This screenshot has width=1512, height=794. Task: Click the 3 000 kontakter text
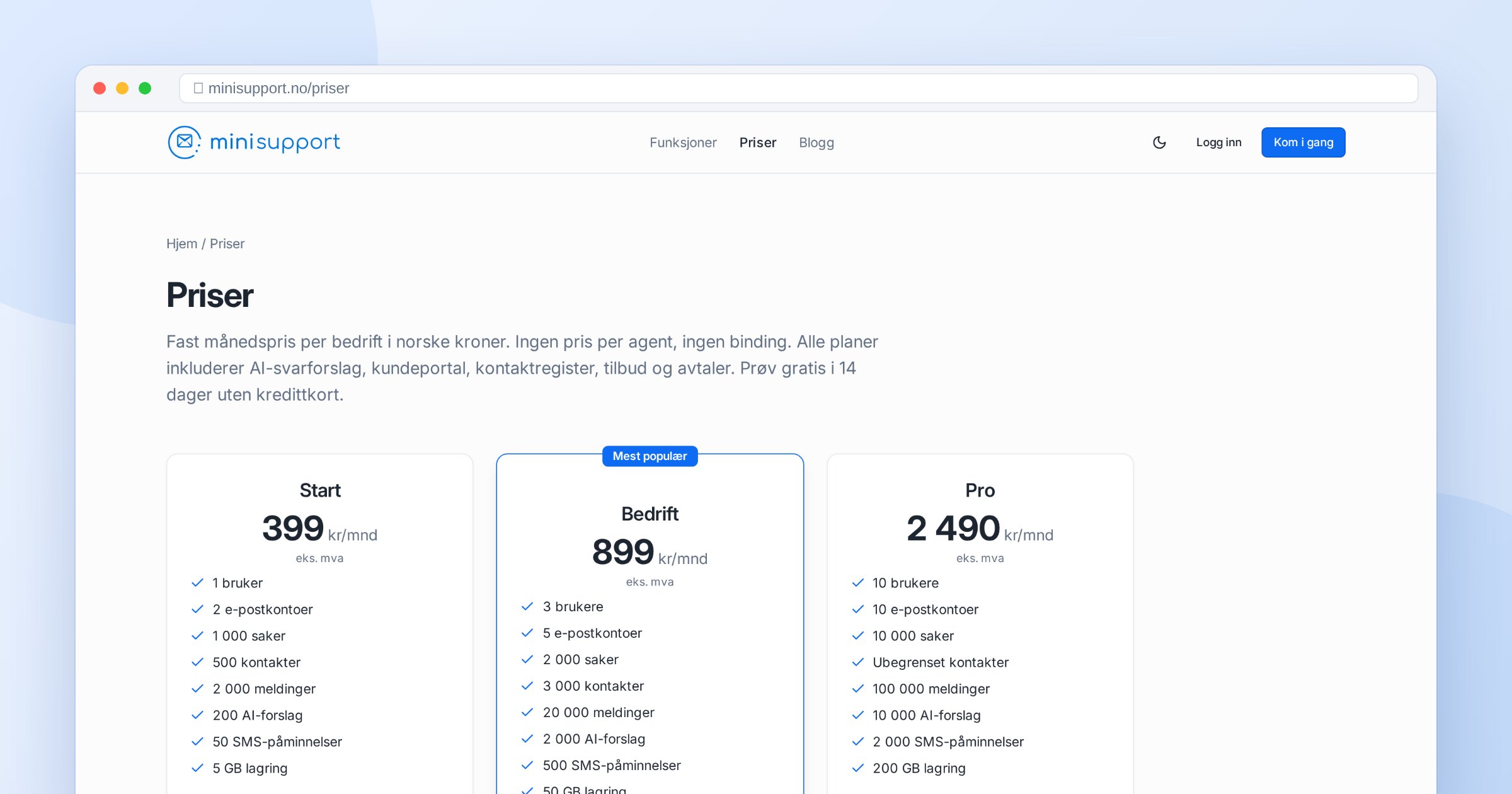[x=593, y=686]
